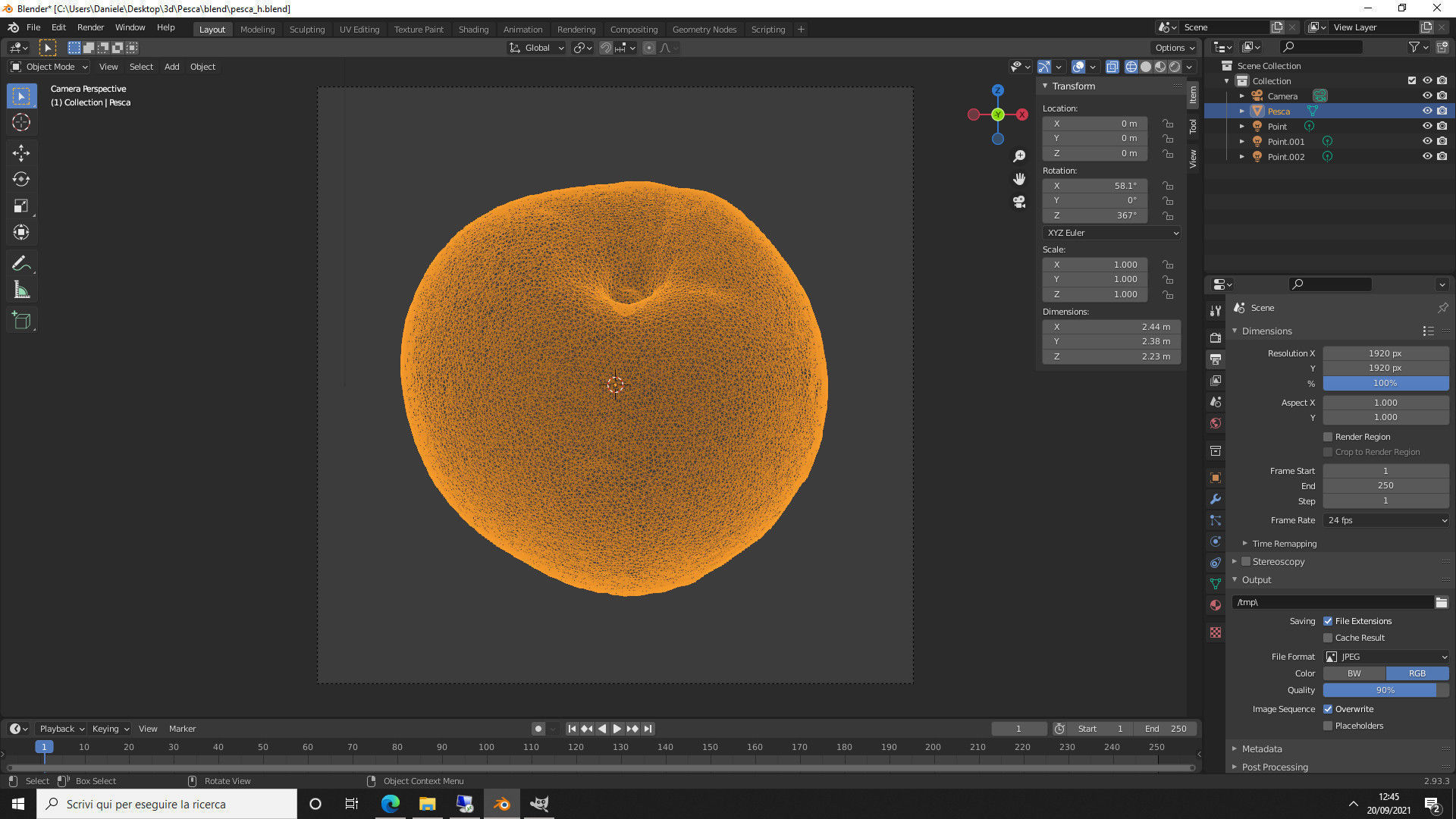Hide the Pesca object in outliner

(1426, 111)
